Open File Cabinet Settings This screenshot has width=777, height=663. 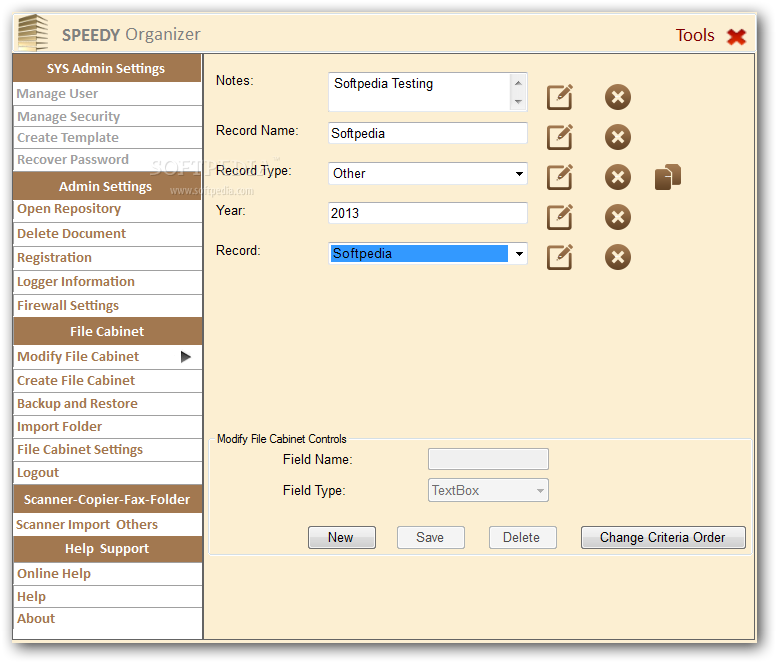click(108, 450)
